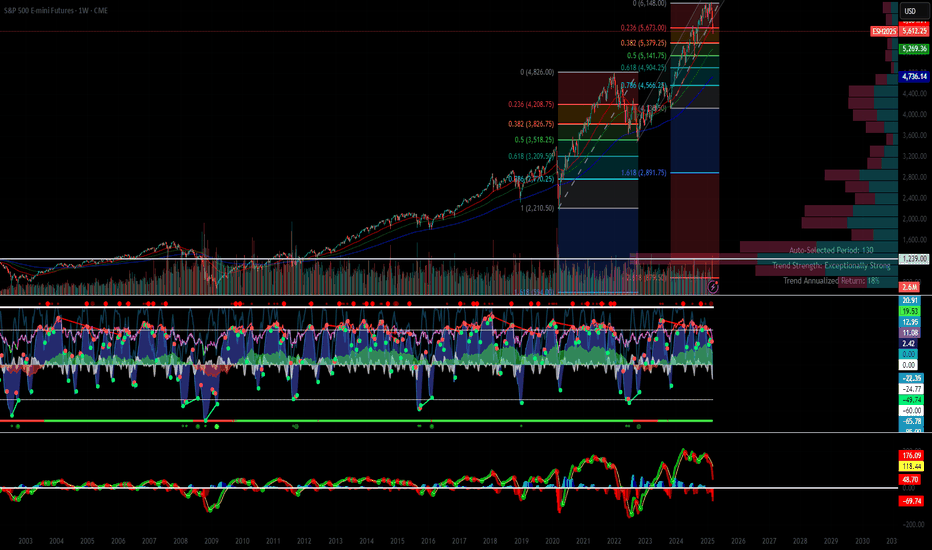Image resolution: width=932 pixels, height=550 pixels.
Task: Click the 2009 label on time axis
Action: [x=211, y=541]
